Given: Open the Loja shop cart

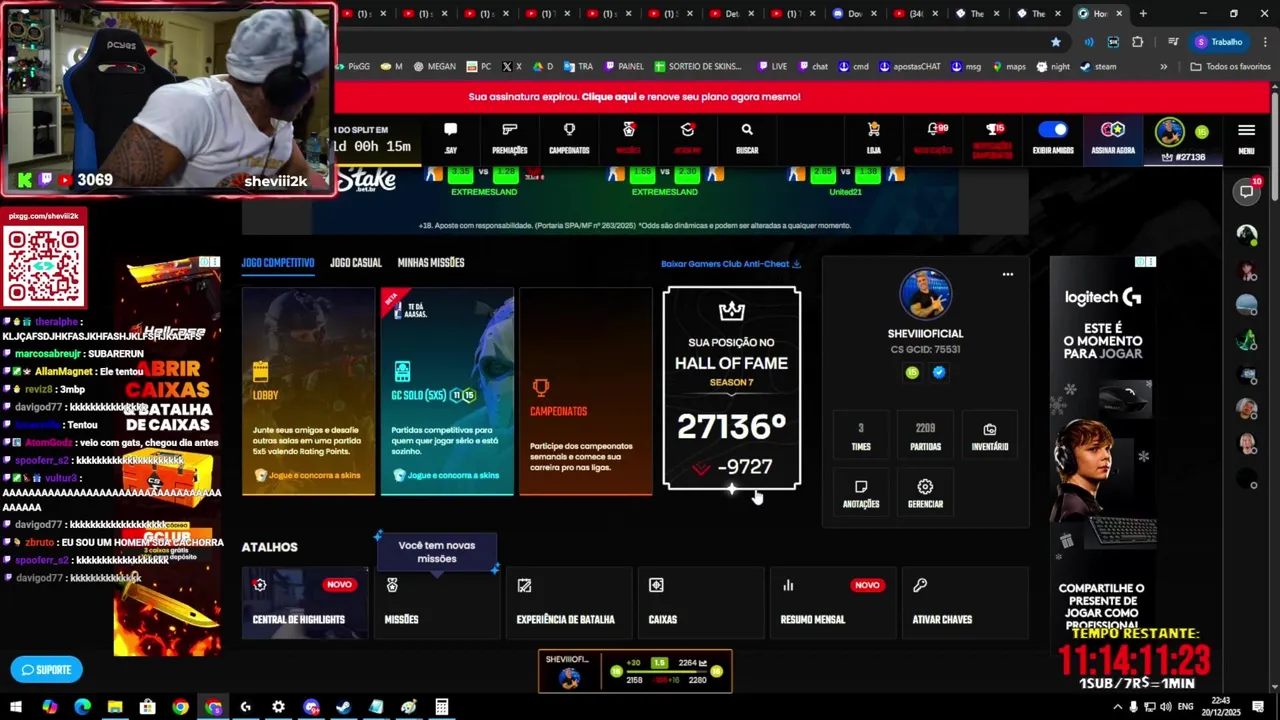Looking at the screenshot, I should pyautogui.click(x=874, y=138).
